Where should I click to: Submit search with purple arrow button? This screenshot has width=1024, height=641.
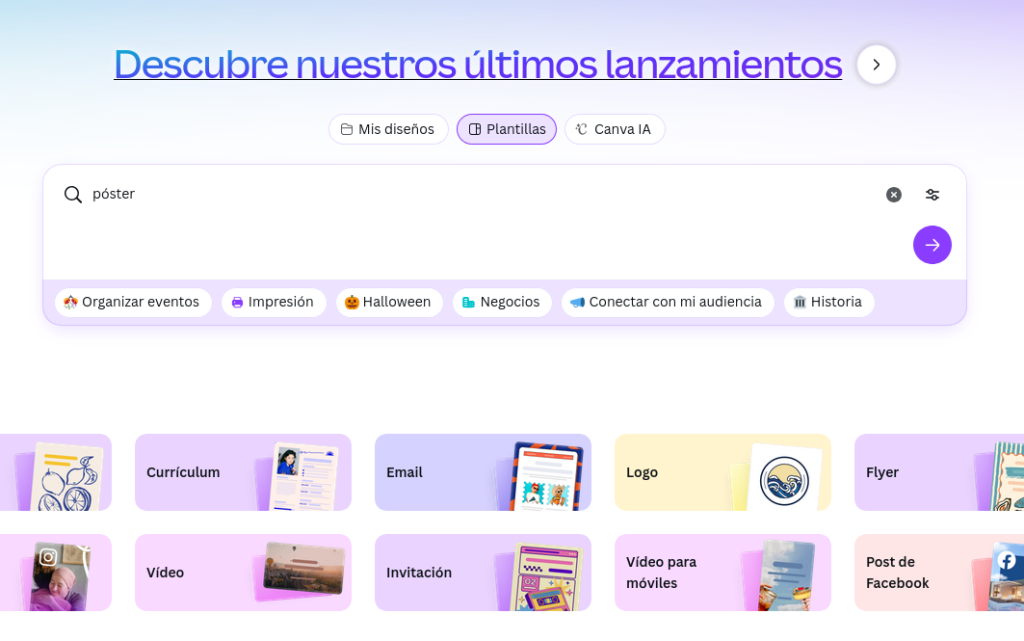(x=932, y=245)
